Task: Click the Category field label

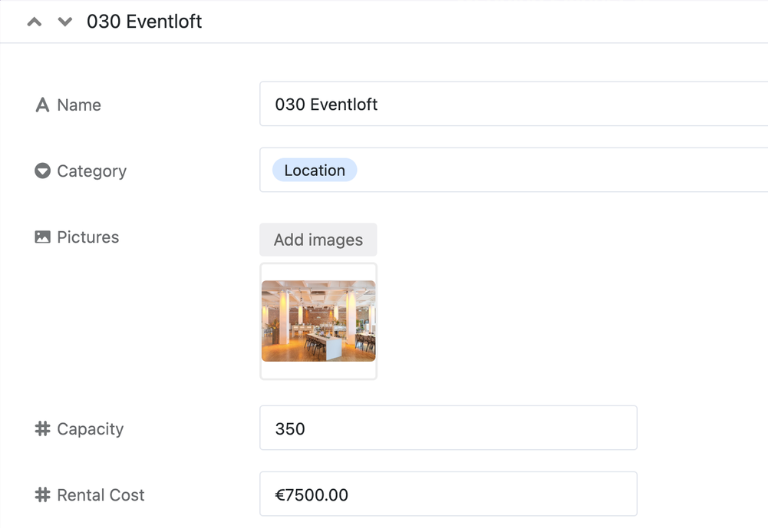Action: pos(92,171)
